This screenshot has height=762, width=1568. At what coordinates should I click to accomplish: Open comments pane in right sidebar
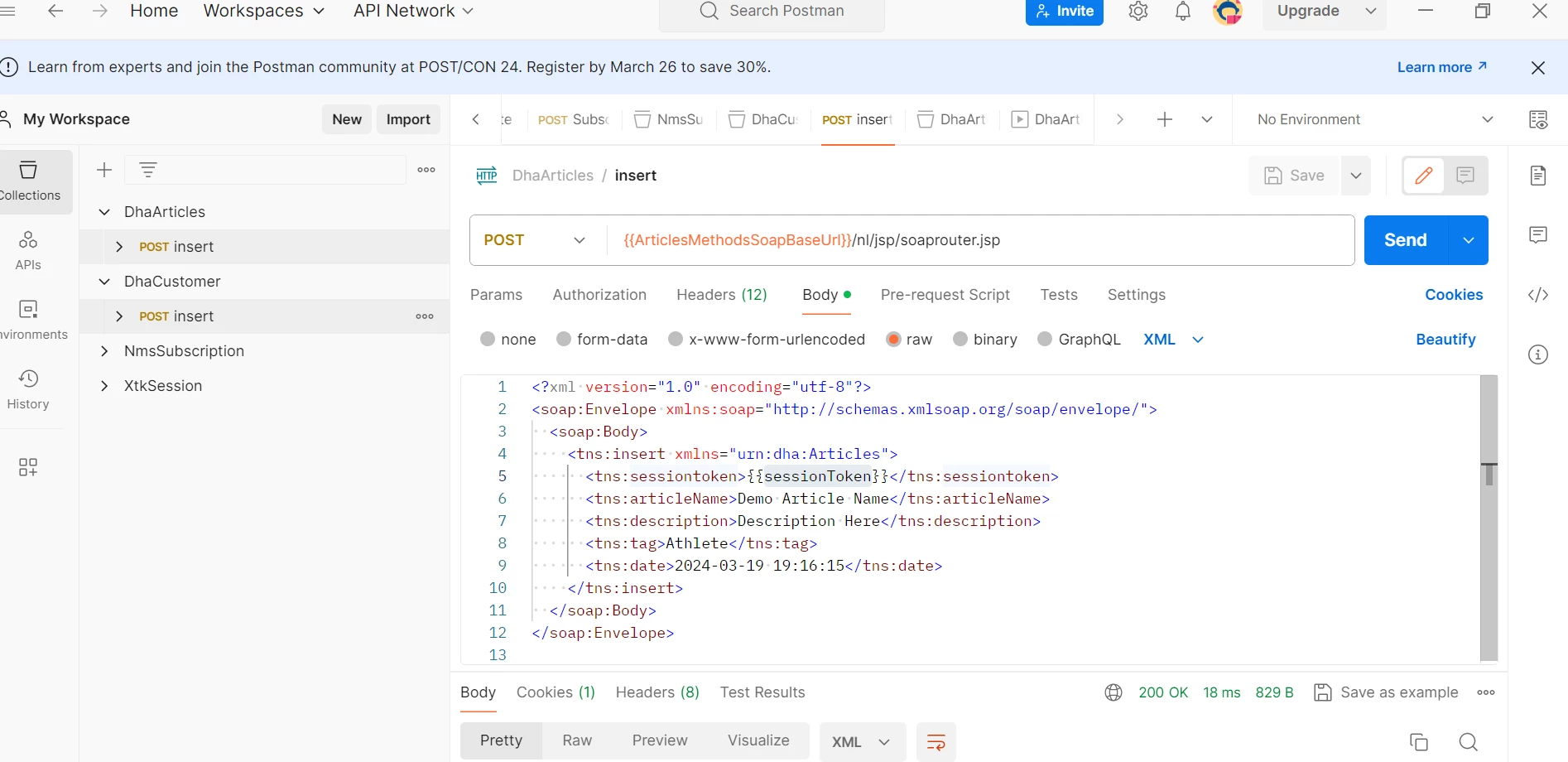1538,235
